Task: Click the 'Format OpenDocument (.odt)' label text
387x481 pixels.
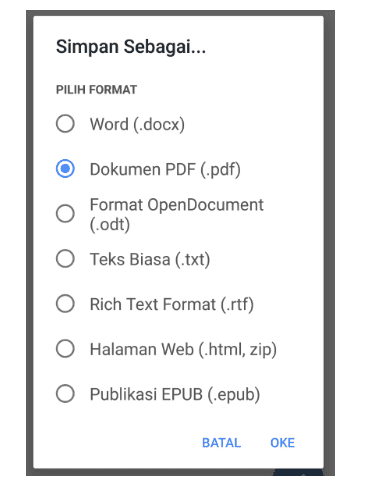Action: [177, 214]
